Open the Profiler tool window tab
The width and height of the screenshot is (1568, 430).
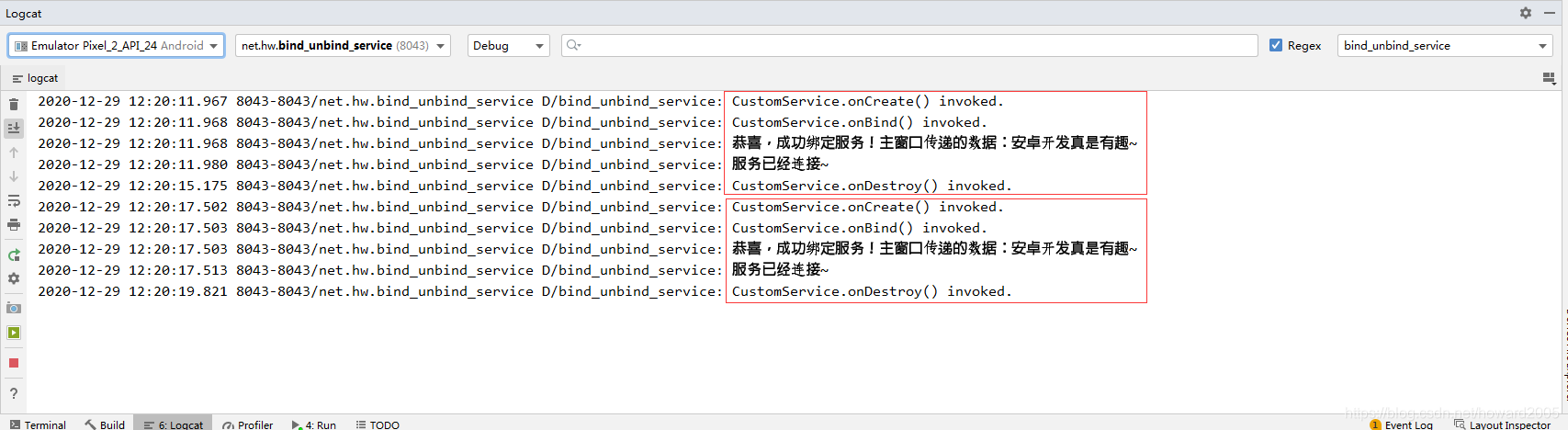click(x=248, y=424)
